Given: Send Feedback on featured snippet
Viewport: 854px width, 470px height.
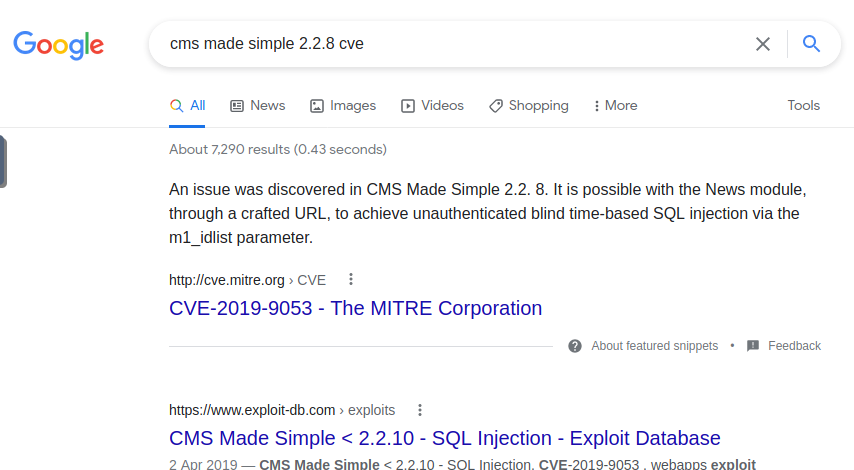Looking at the screenshot, I should (x=794, y=346).
